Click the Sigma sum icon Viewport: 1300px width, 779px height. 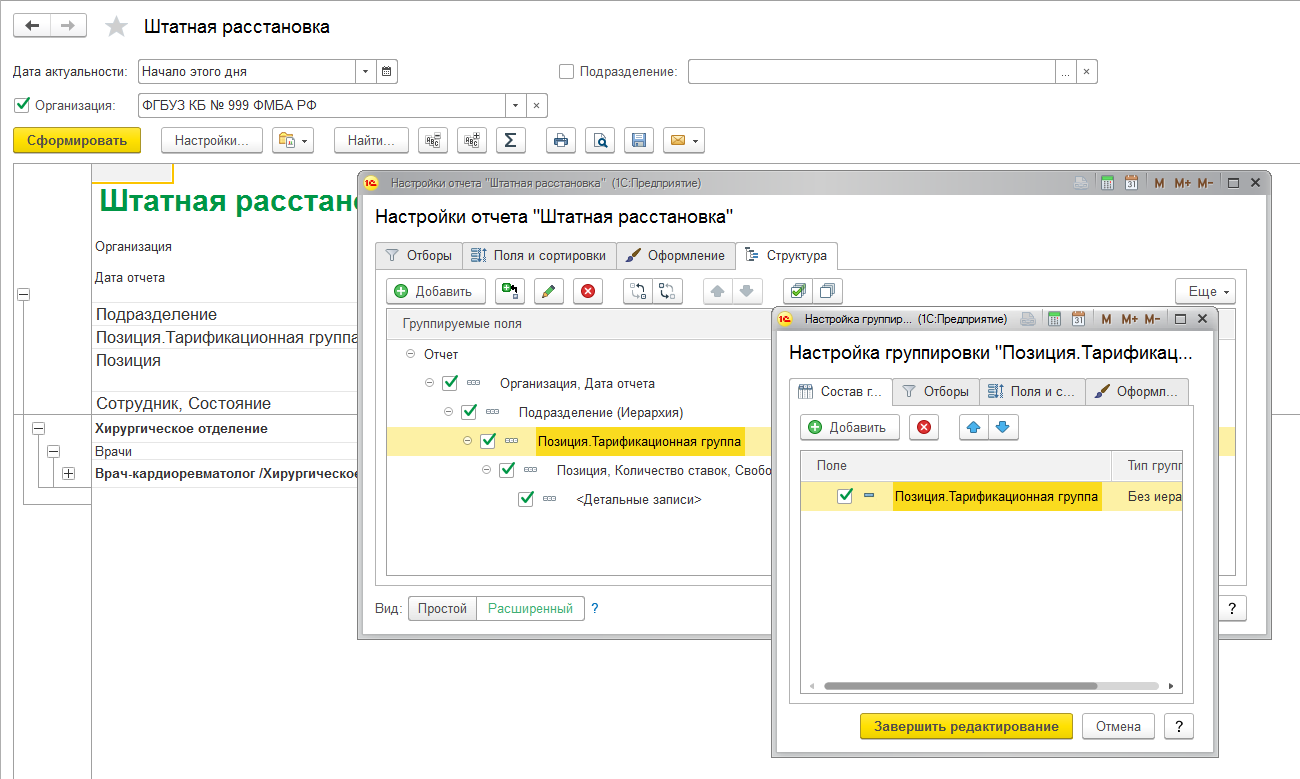[x=511, y=140]
